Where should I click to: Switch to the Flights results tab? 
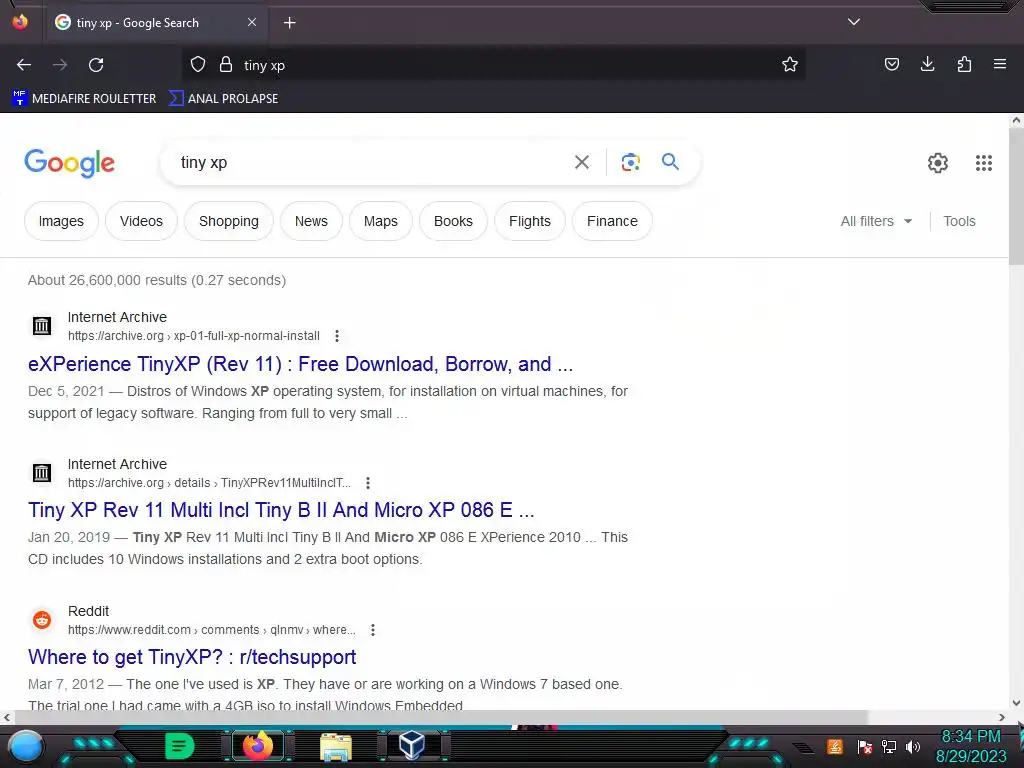[530, 221]
